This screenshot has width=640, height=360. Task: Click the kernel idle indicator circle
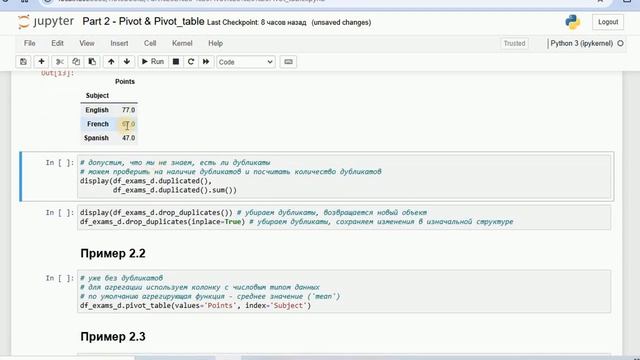[620, 43]
